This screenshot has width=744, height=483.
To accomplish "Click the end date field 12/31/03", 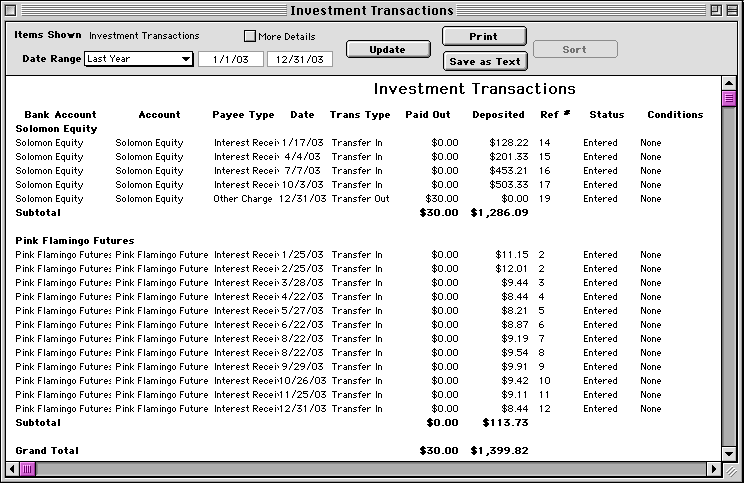I will 299,59.
